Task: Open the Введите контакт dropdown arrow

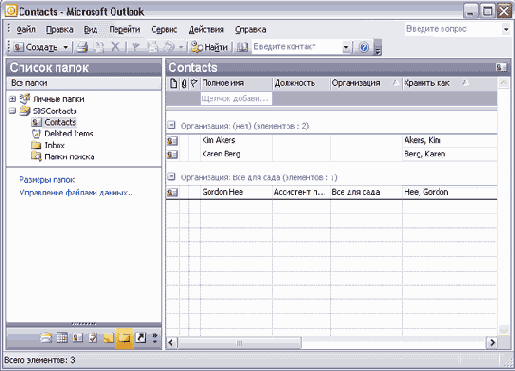Action: [x=346, y=47]
